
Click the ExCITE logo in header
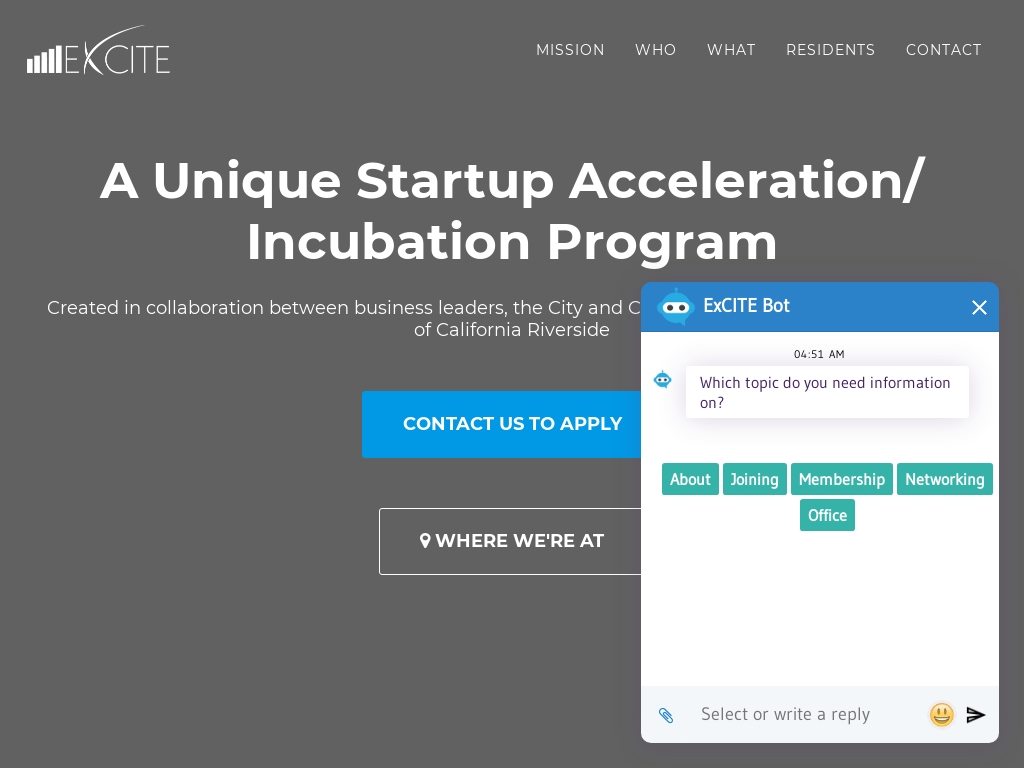[99, 50]
